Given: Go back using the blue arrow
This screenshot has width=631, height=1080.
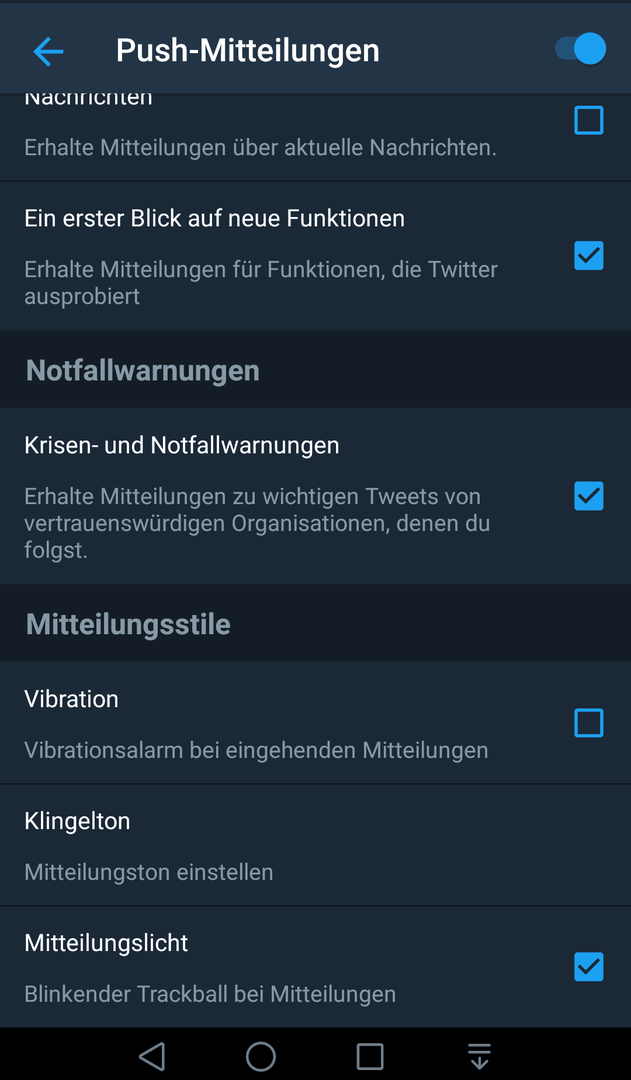Looking at the screenshot, I should pyautogui.click(x=48, y=51).
